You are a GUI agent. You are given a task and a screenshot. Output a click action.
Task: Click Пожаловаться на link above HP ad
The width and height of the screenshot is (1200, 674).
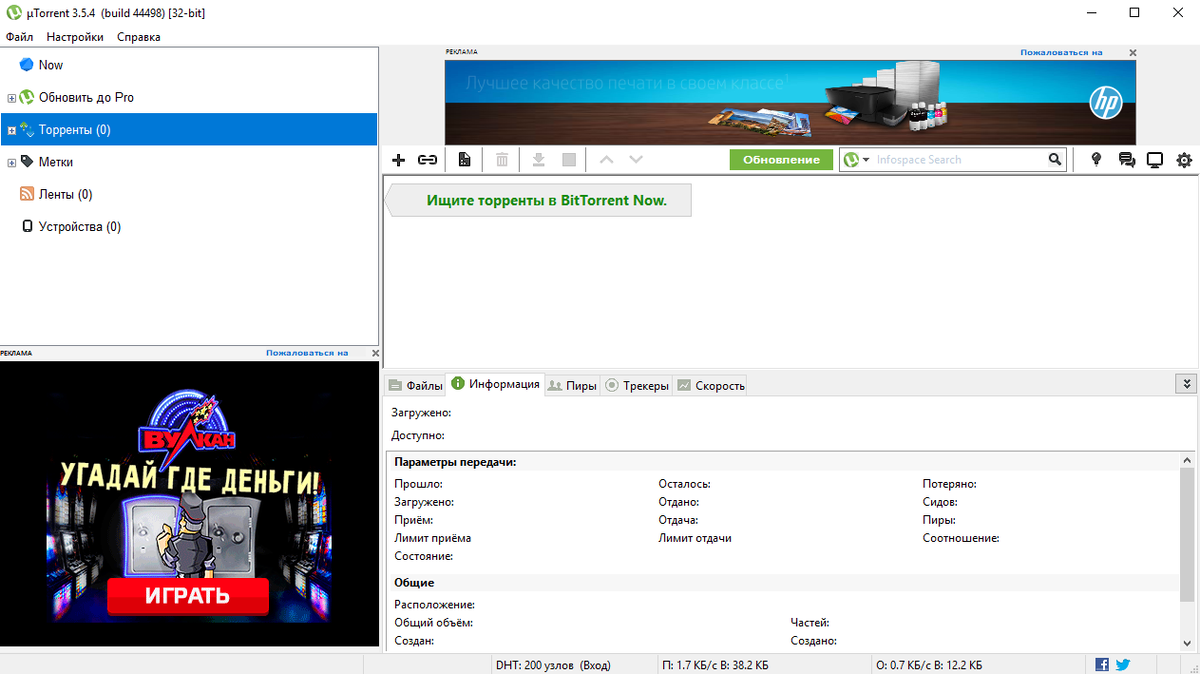coord(1061,53)
